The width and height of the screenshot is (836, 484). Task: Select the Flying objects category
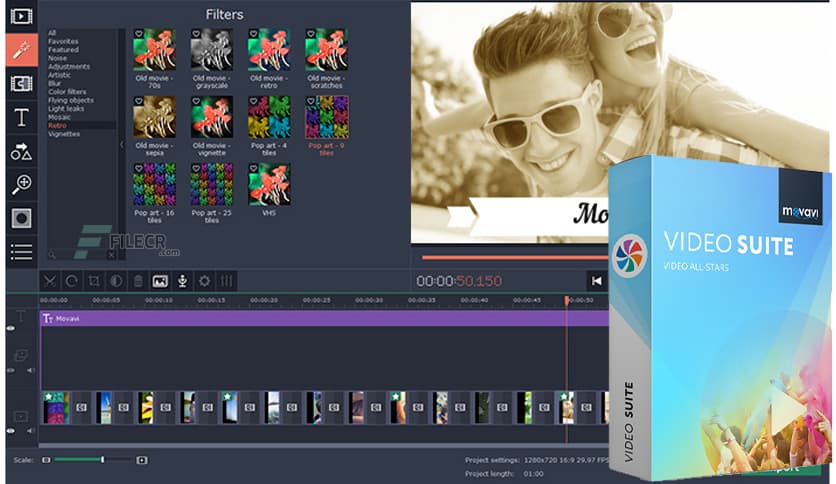tap(70, 100)
